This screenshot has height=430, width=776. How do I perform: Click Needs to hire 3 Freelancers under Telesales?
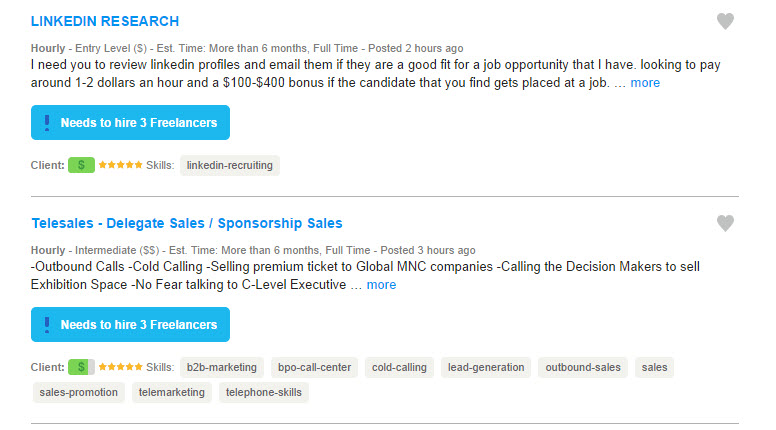click(130, 324)
